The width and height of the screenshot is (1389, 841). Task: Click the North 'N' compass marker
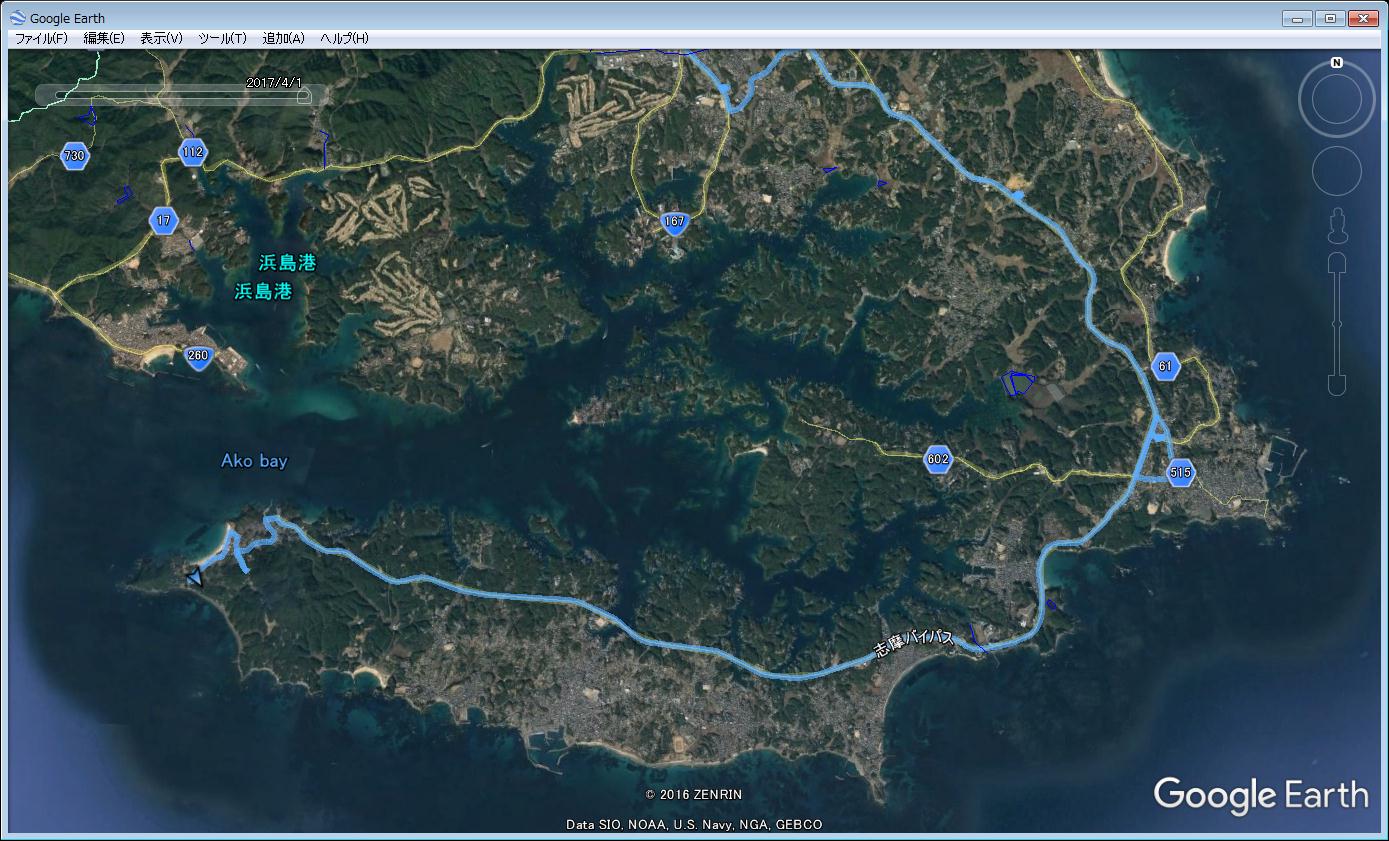click(1336, 62)
